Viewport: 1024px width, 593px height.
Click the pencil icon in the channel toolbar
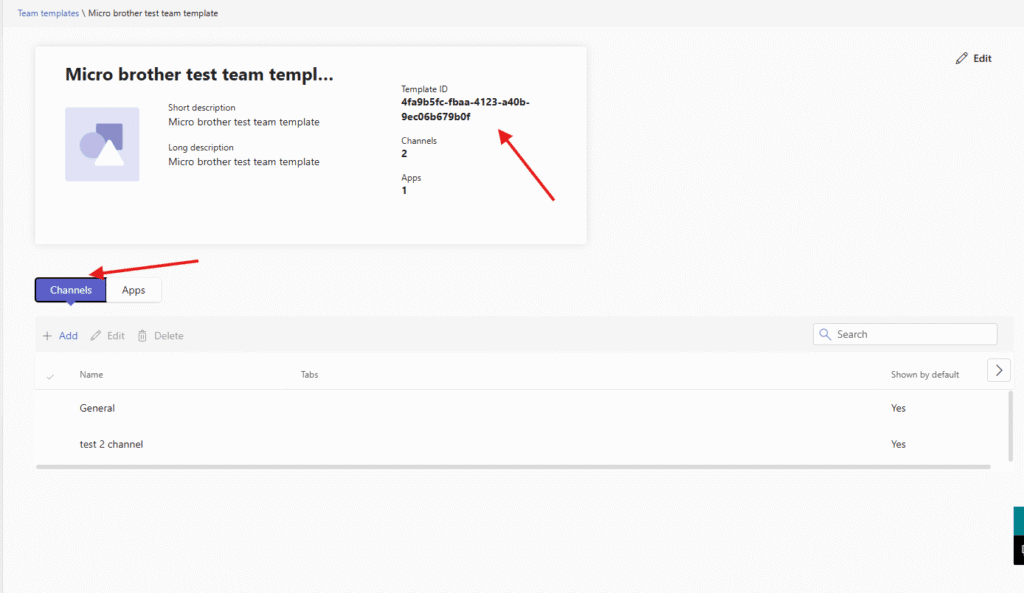(96, 336)
